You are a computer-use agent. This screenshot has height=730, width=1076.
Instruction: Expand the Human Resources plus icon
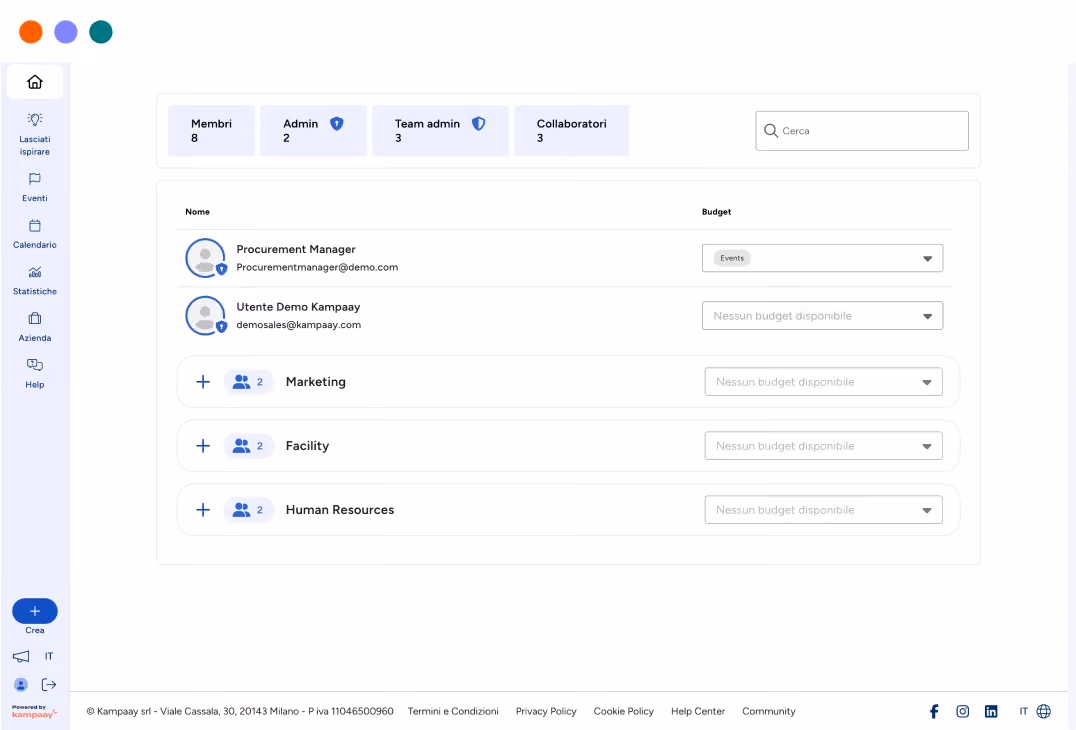203,510
